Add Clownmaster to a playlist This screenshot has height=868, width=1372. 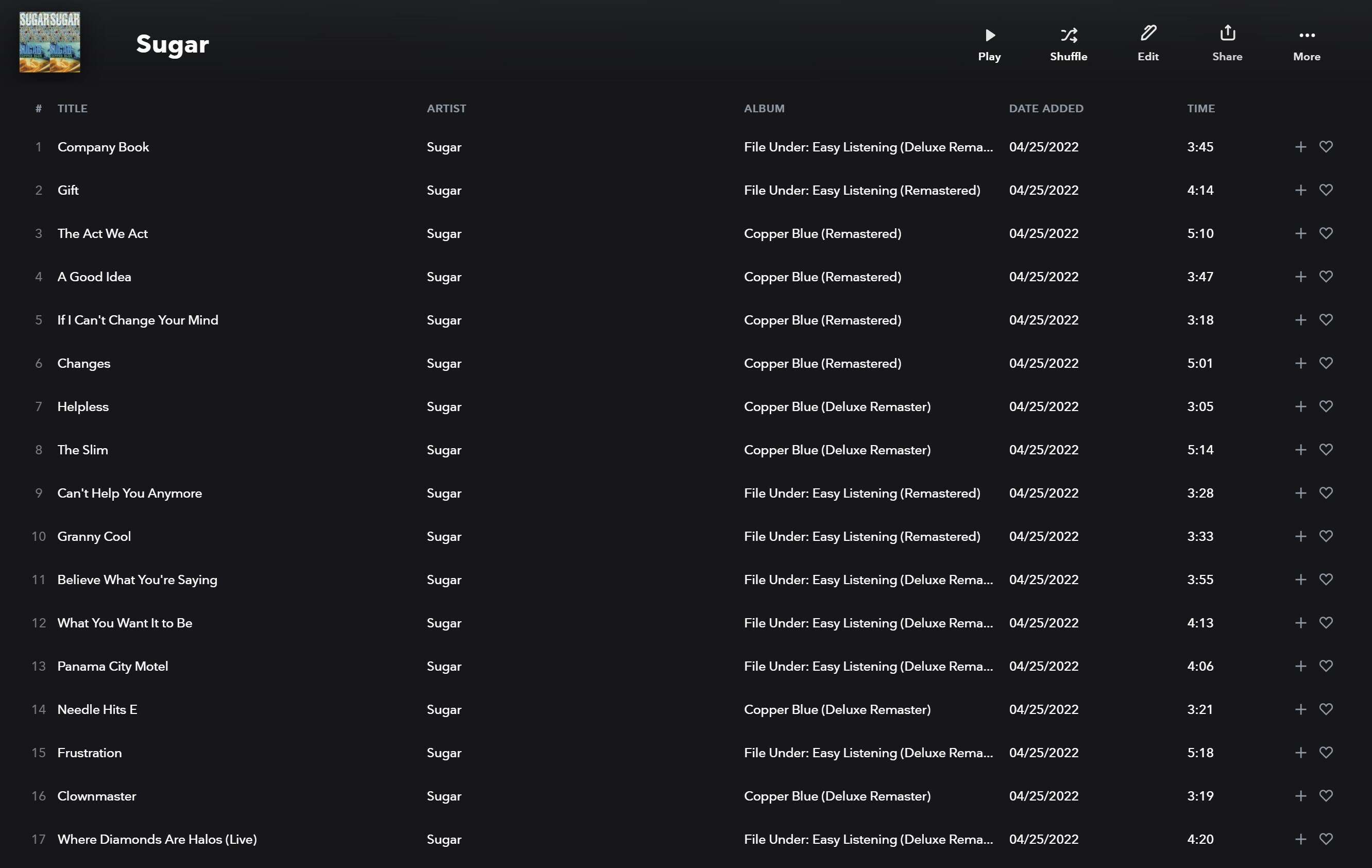(1300, 796)
